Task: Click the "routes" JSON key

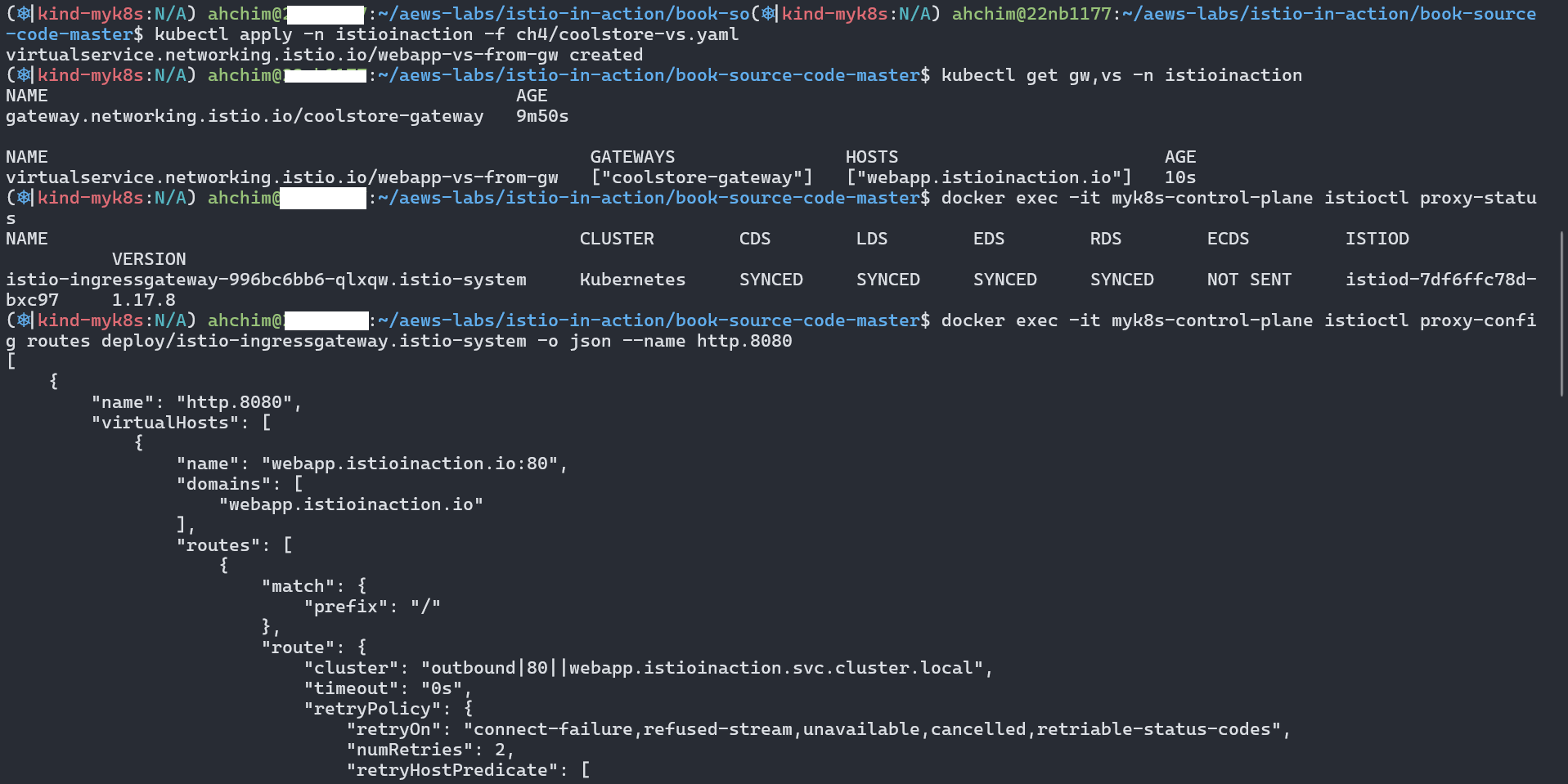Action: pyautogui.click(x=218, y=545)
